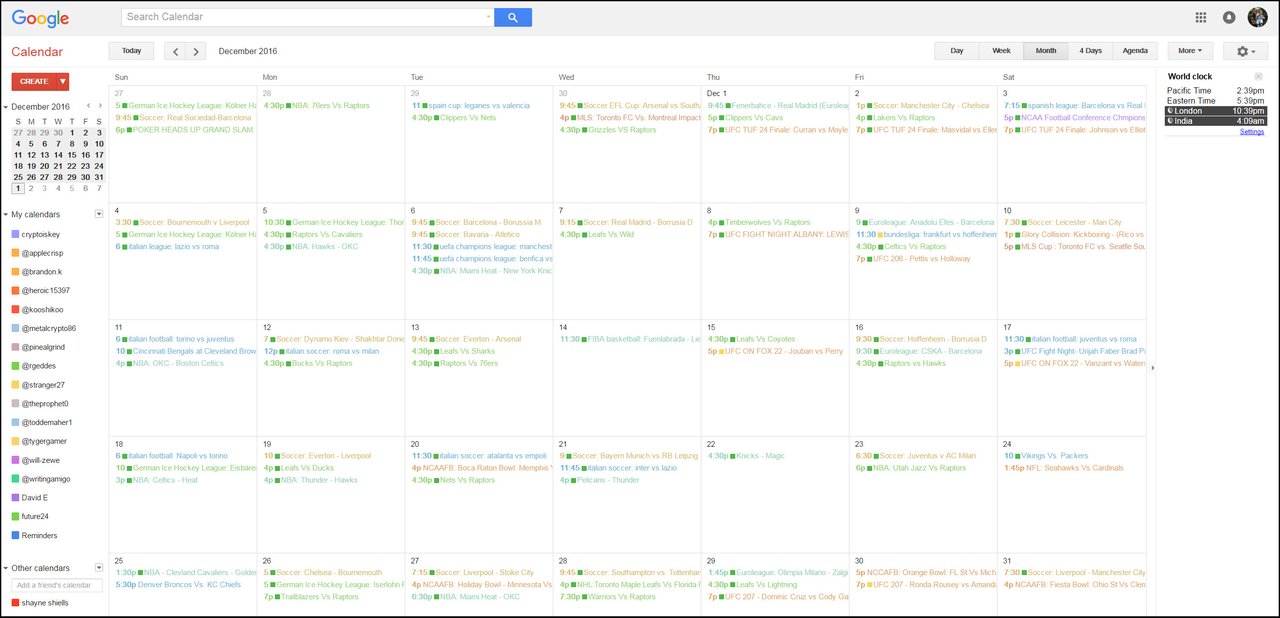Viewport: 1280px width, 618px height.
Task: Click the Add a friend's calendar field
Action: tap(57, 585)
